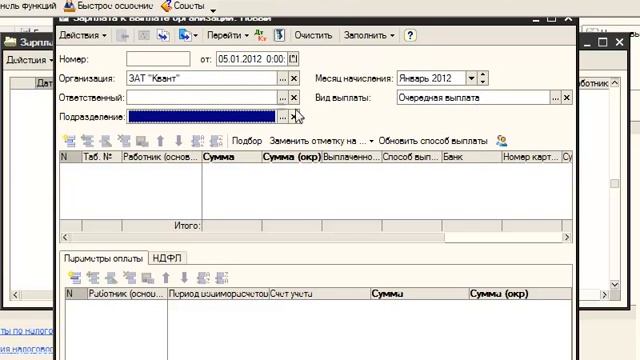Click the Вид выплаты field with Очередная выплата
The height and width of the screenshot is (360, 640).
[473, 98]
